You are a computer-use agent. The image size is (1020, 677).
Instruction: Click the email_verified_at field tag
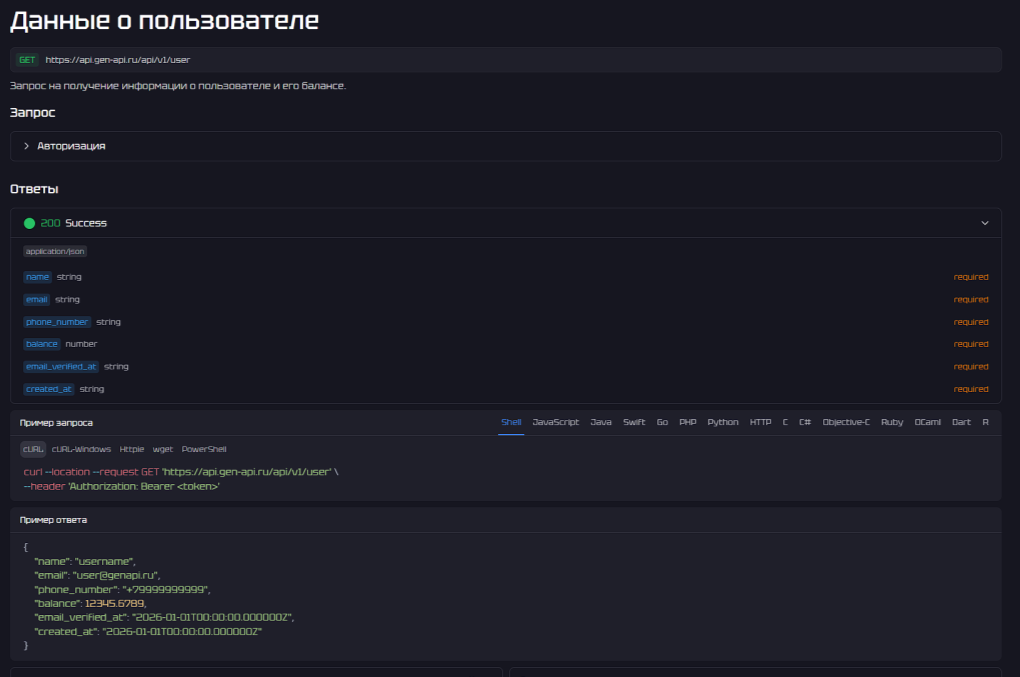[x=61, y=367]
